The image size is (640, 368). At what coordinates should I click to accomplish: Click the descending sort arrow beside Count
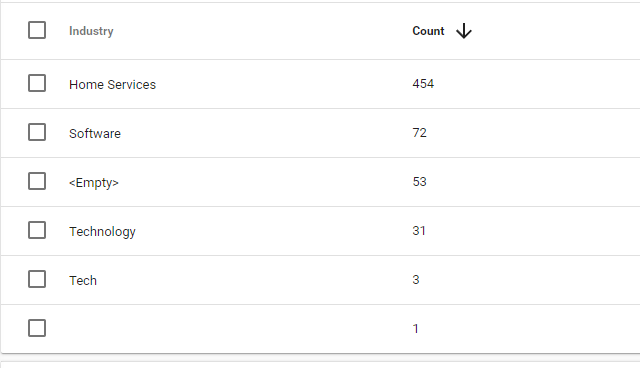[464, 31]
